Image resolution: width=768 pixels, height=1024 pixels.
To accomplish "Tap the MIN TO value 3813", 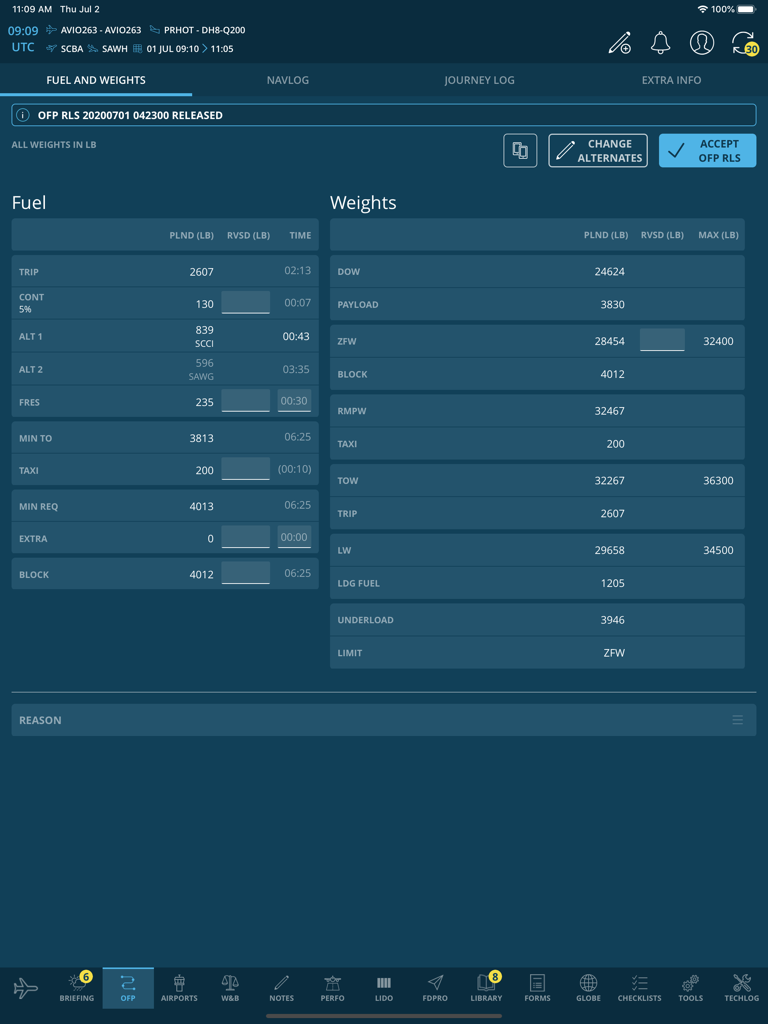I will [x=201, y=438].
